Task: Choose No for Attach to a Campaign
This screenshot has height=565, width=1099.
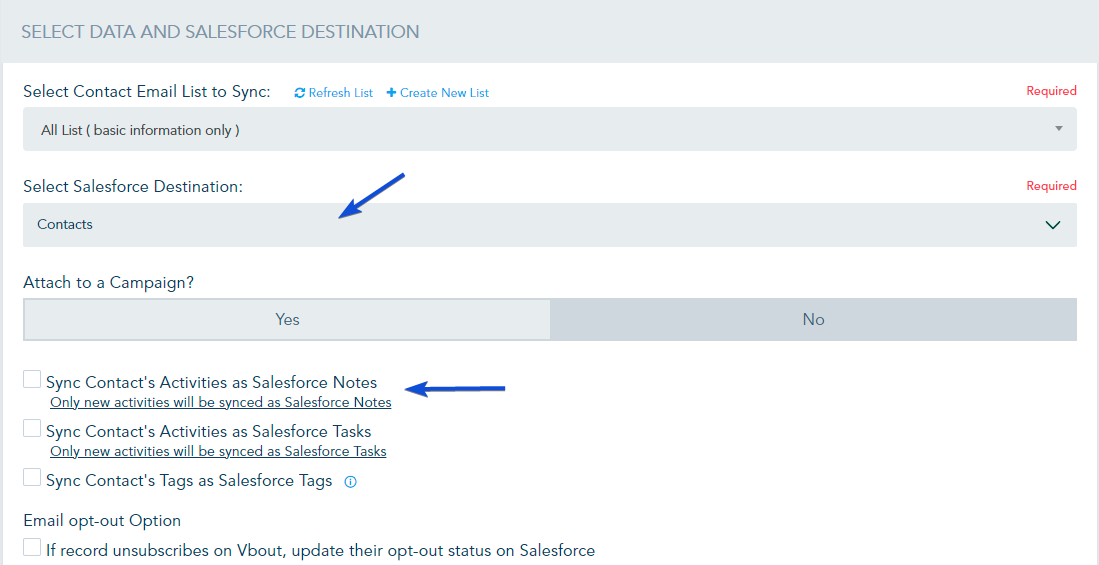Action: pyautogui.click(x=814, y=320)
